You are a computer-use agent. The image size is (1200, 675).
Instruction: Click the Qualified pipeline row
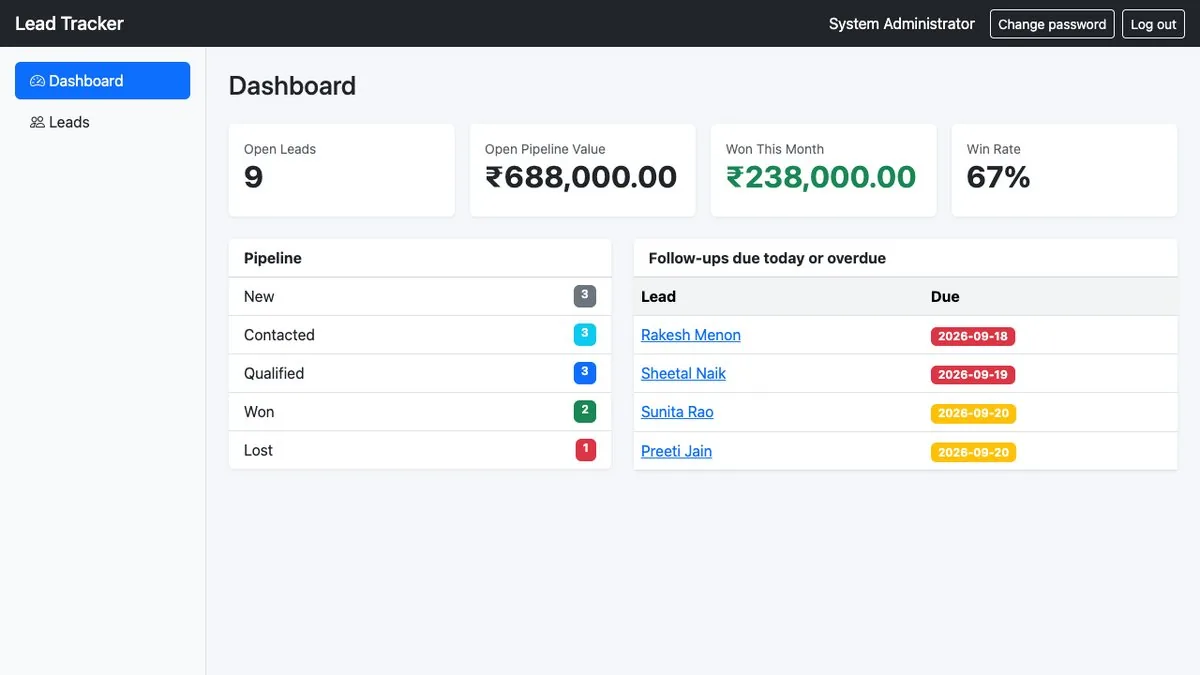[x=420, y=373]
